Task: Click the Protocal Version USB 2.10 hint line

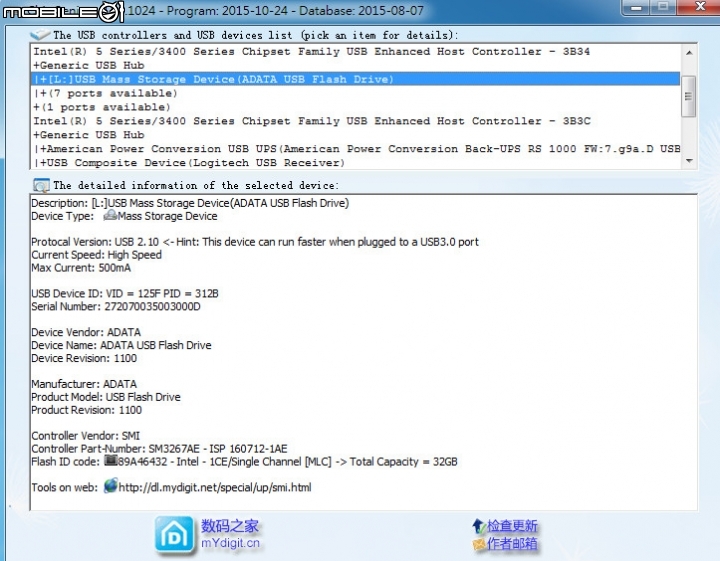Action: click(x=255, y=242)
